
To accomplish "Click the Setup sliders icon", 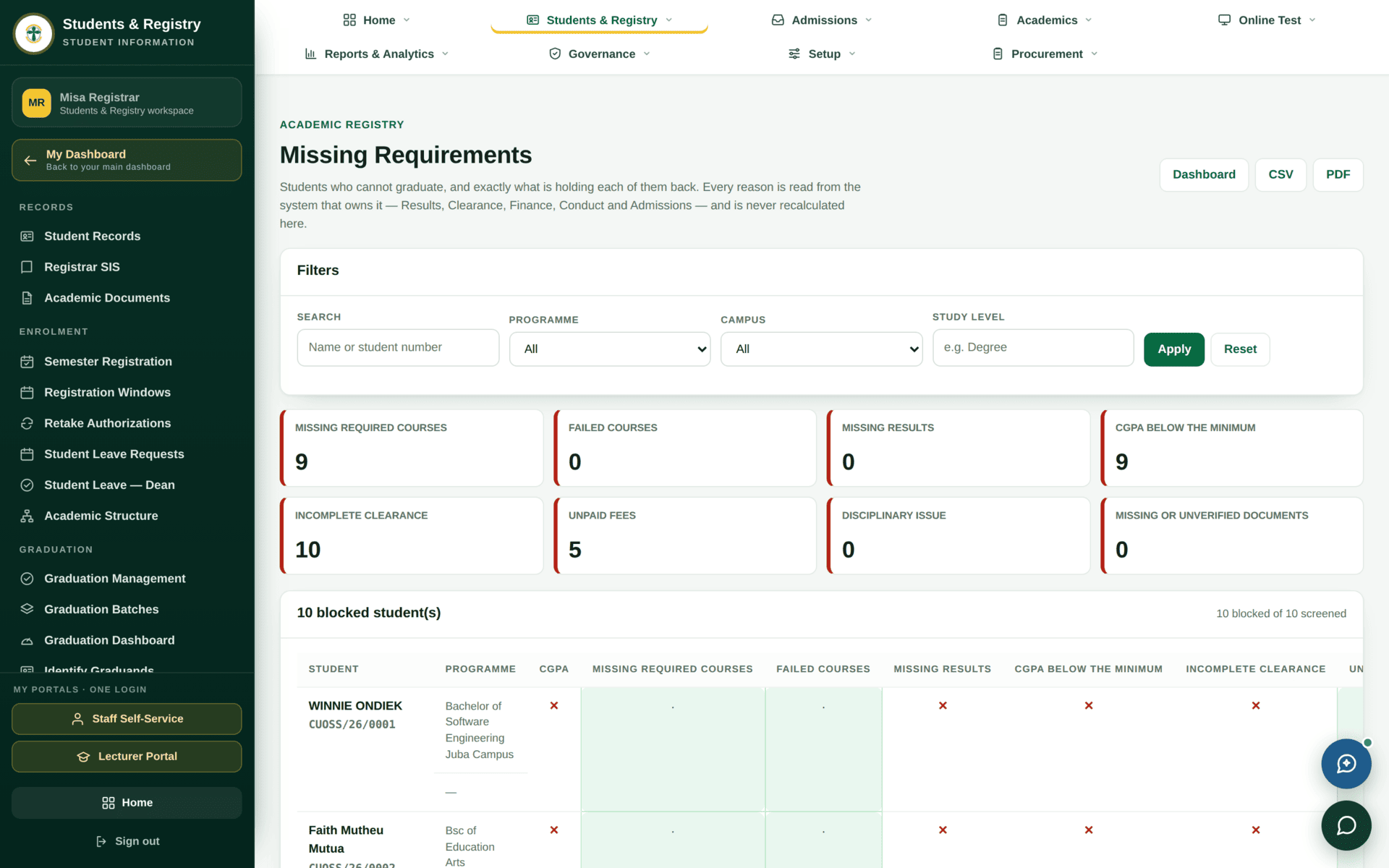I will tap(794, 54).
